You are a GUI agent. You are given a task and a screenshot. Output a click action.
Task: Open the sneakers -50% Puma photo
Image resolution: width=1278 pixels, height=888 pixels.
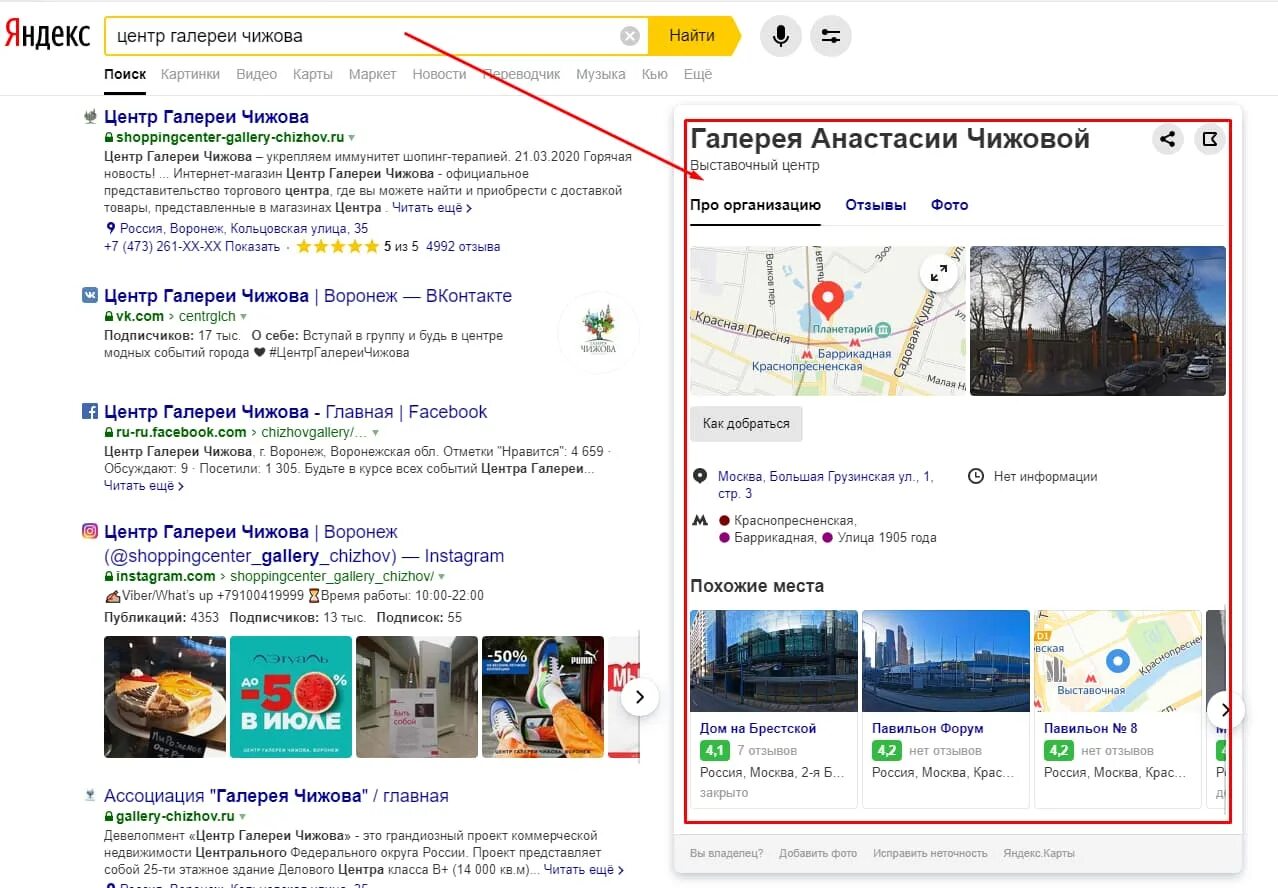(543, 697)
